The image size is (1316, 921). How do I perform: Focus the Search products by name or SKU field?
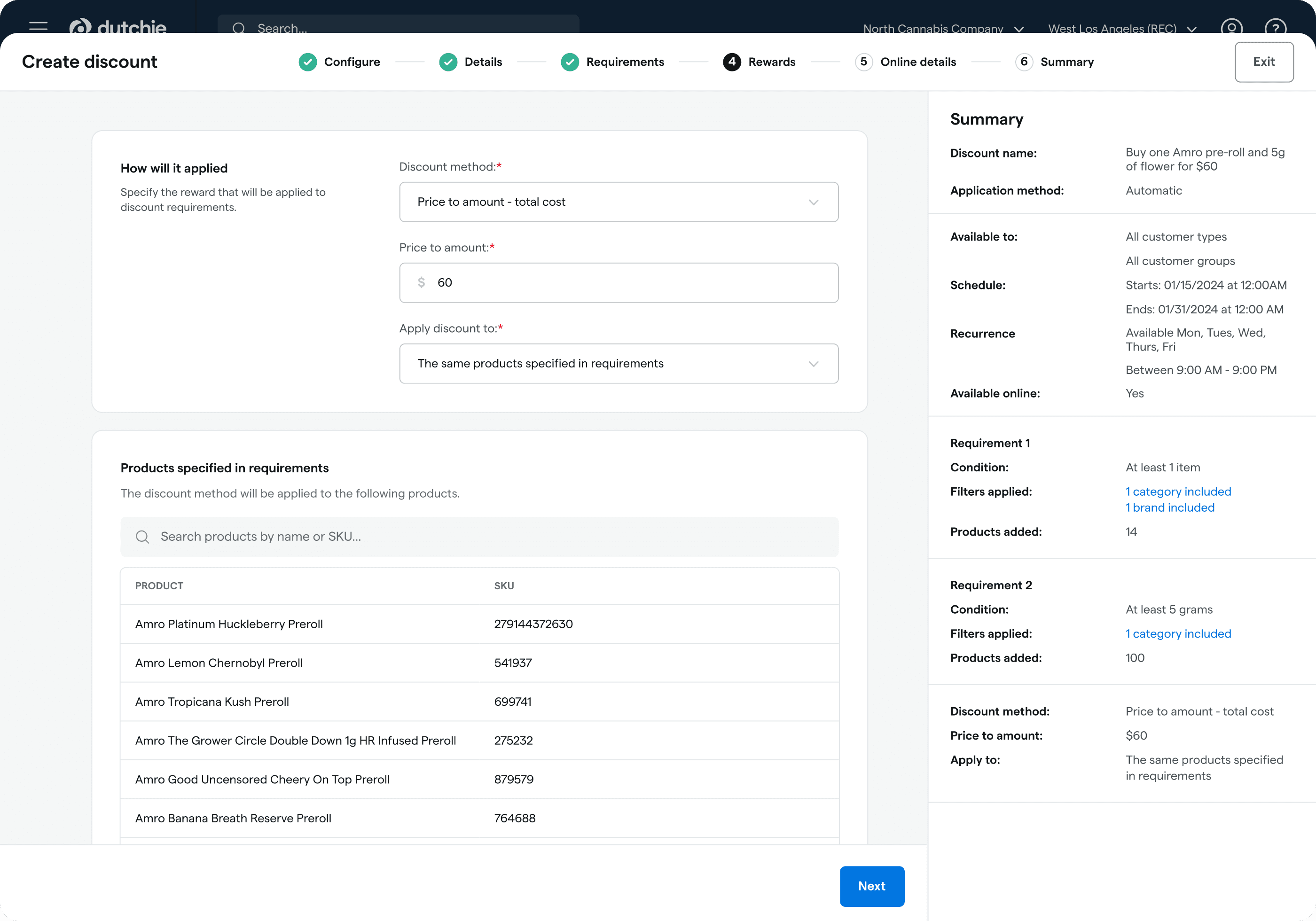(479, 537)
